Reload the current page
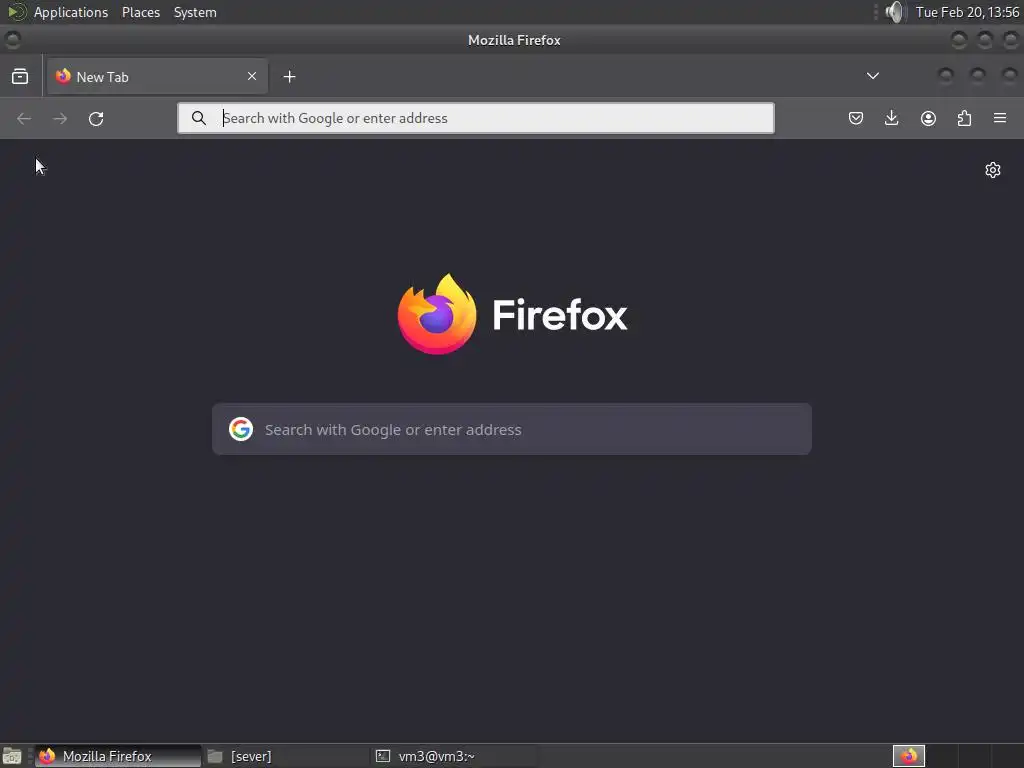The image size is (1024, 768). click(x=96, y=118)
